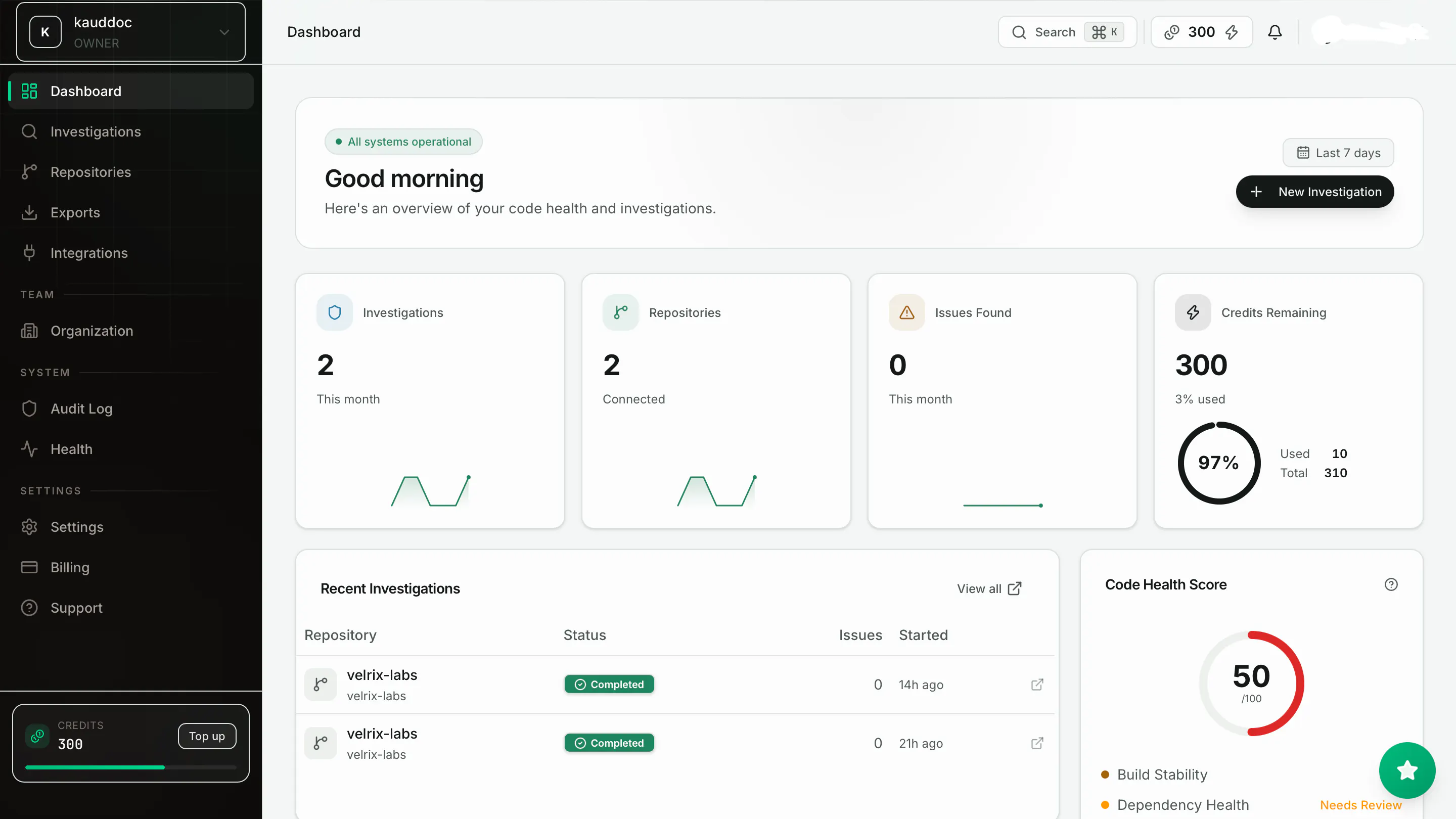
Task: Click the Repositories branch icon in sidebar
Action: (x=29, y=172)
